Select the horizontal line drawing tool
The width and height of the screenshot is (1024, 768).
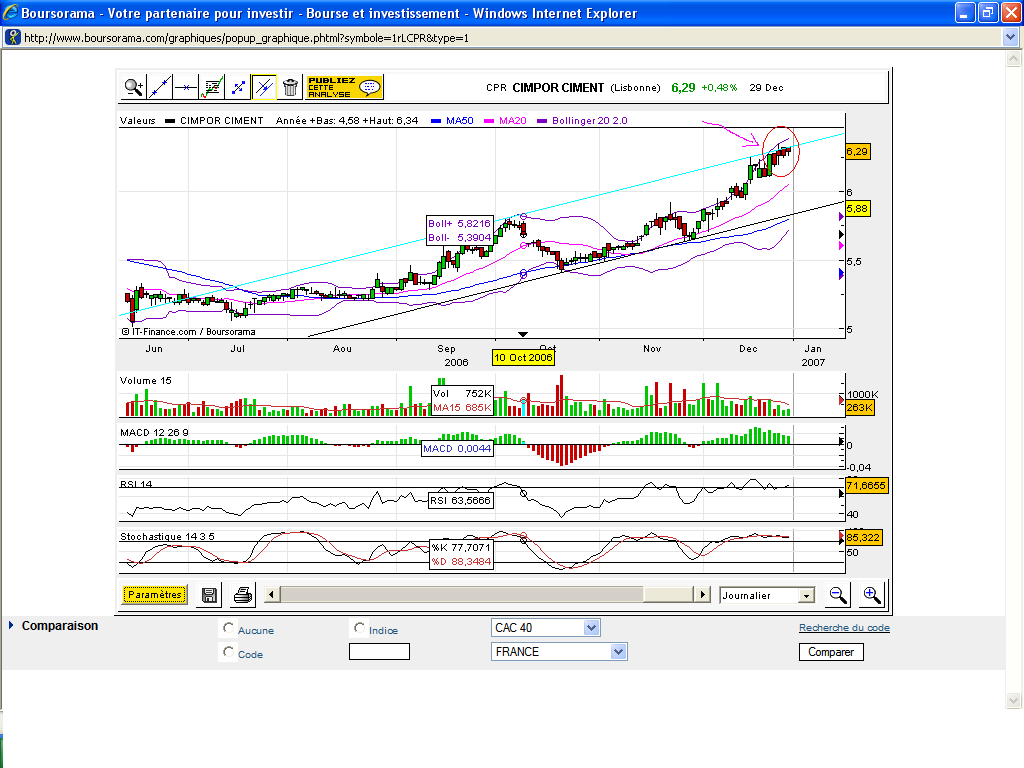[186, 87]
